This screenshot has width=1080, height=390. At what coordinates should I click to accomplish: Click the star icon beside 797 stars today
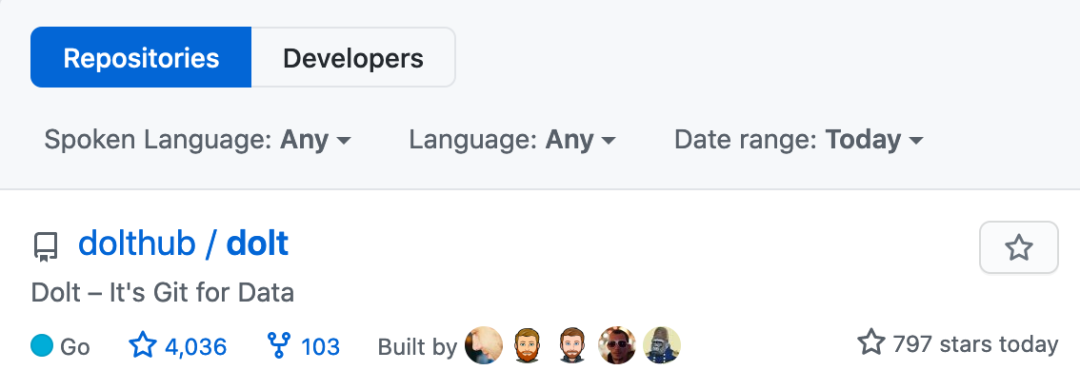pos(871,342)
